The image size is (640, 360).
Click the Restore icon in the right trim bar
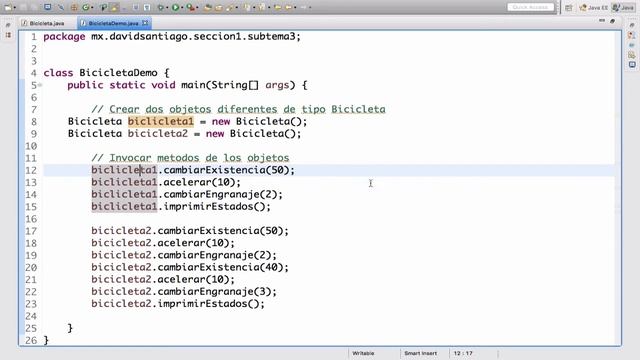pyautogui.click(x=631, y=25)
